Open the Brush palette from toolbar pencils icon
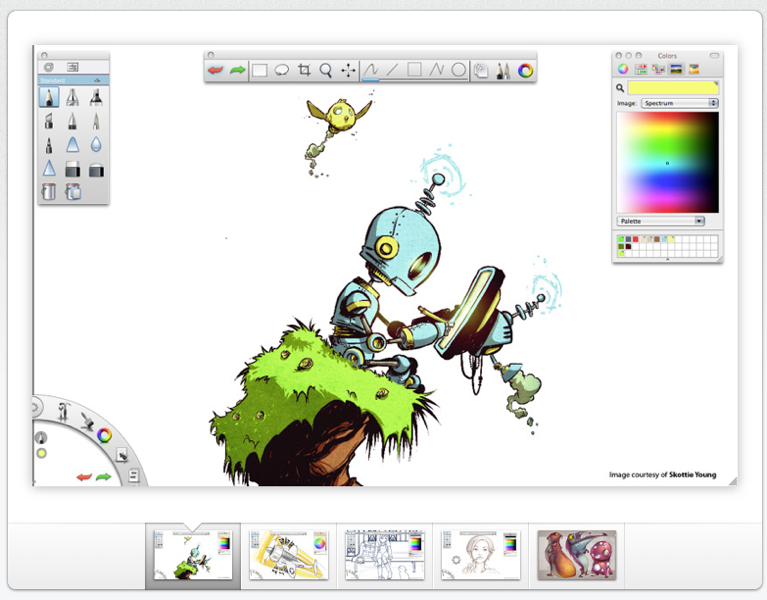 point(503,71)
